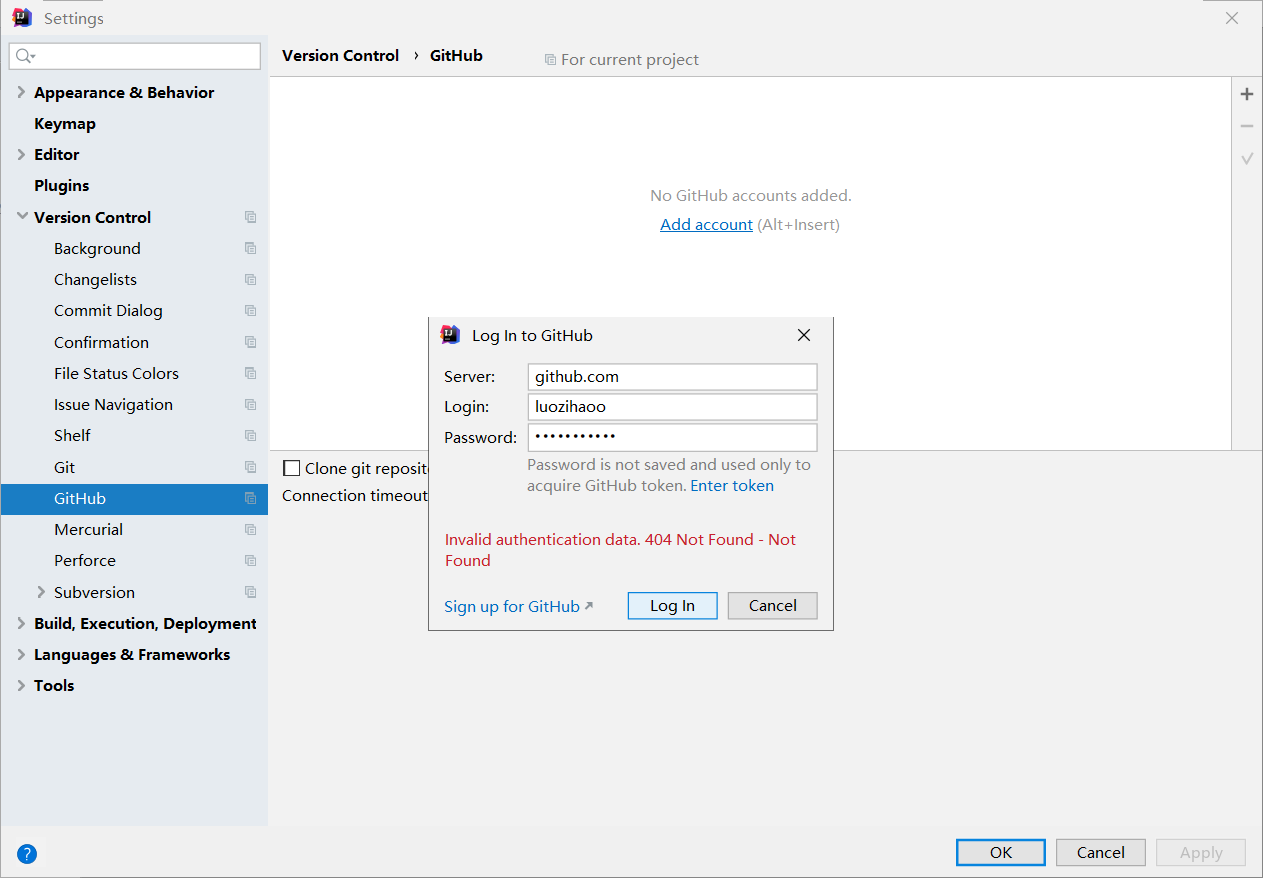Click the Server input field

[672, 377]
